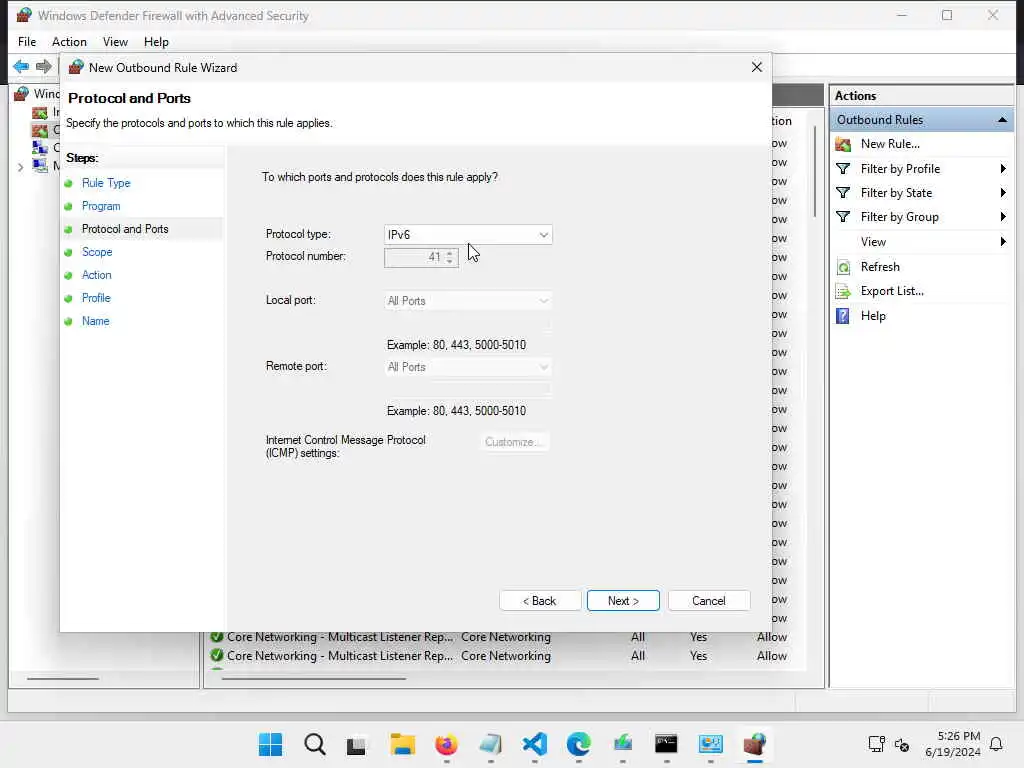
Task: Click the Next button
Action: click(x=623, y=601)
